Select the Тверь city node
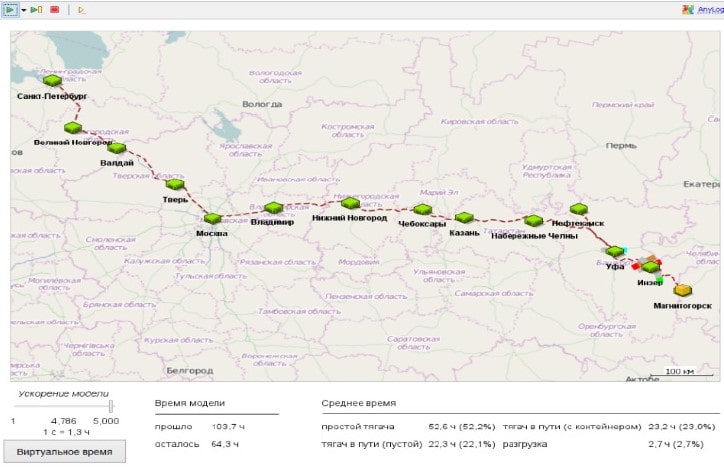This screenshot has height=467, width=724. click(175, 184)
